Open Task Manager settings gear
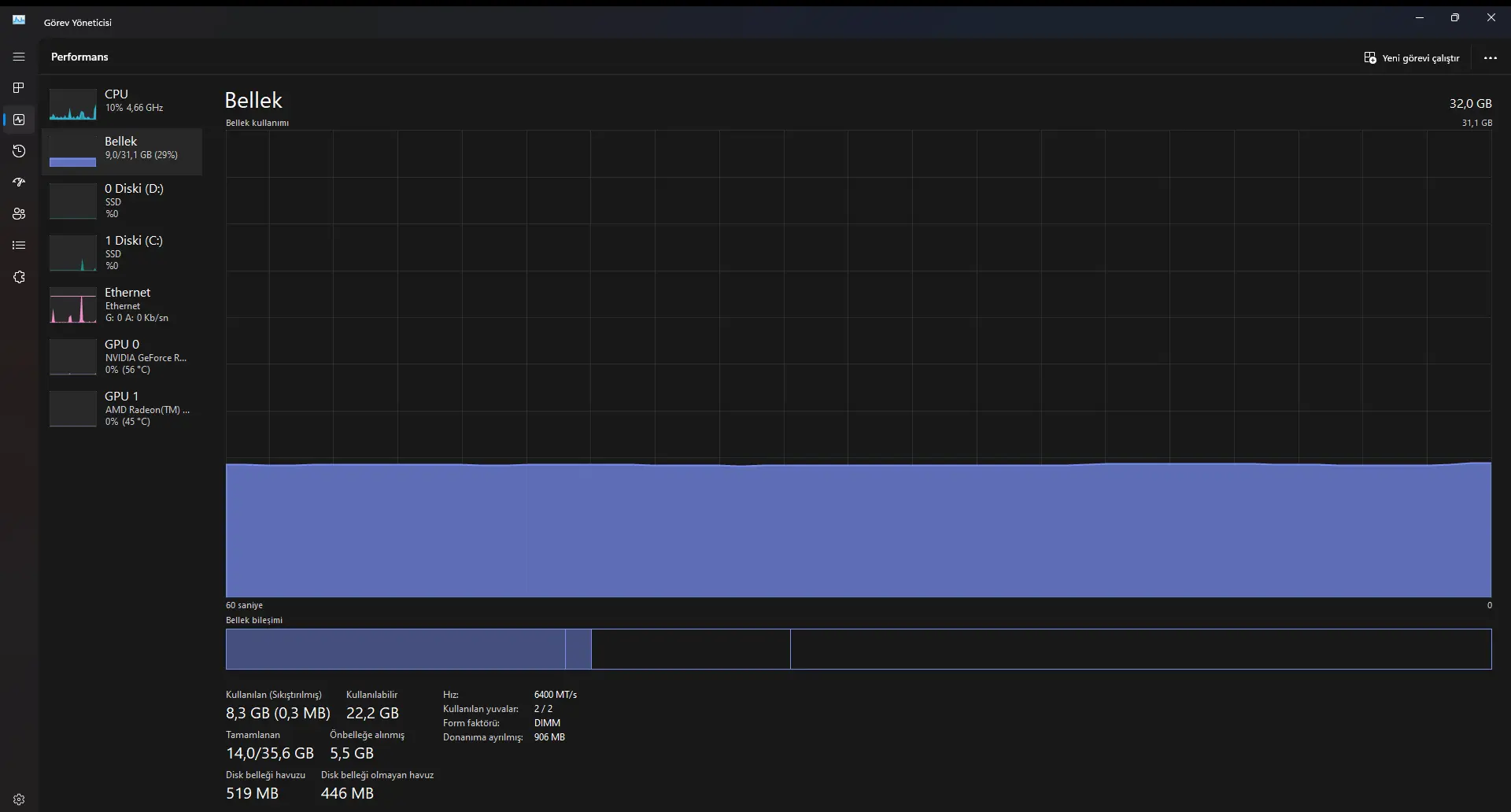 19,799
